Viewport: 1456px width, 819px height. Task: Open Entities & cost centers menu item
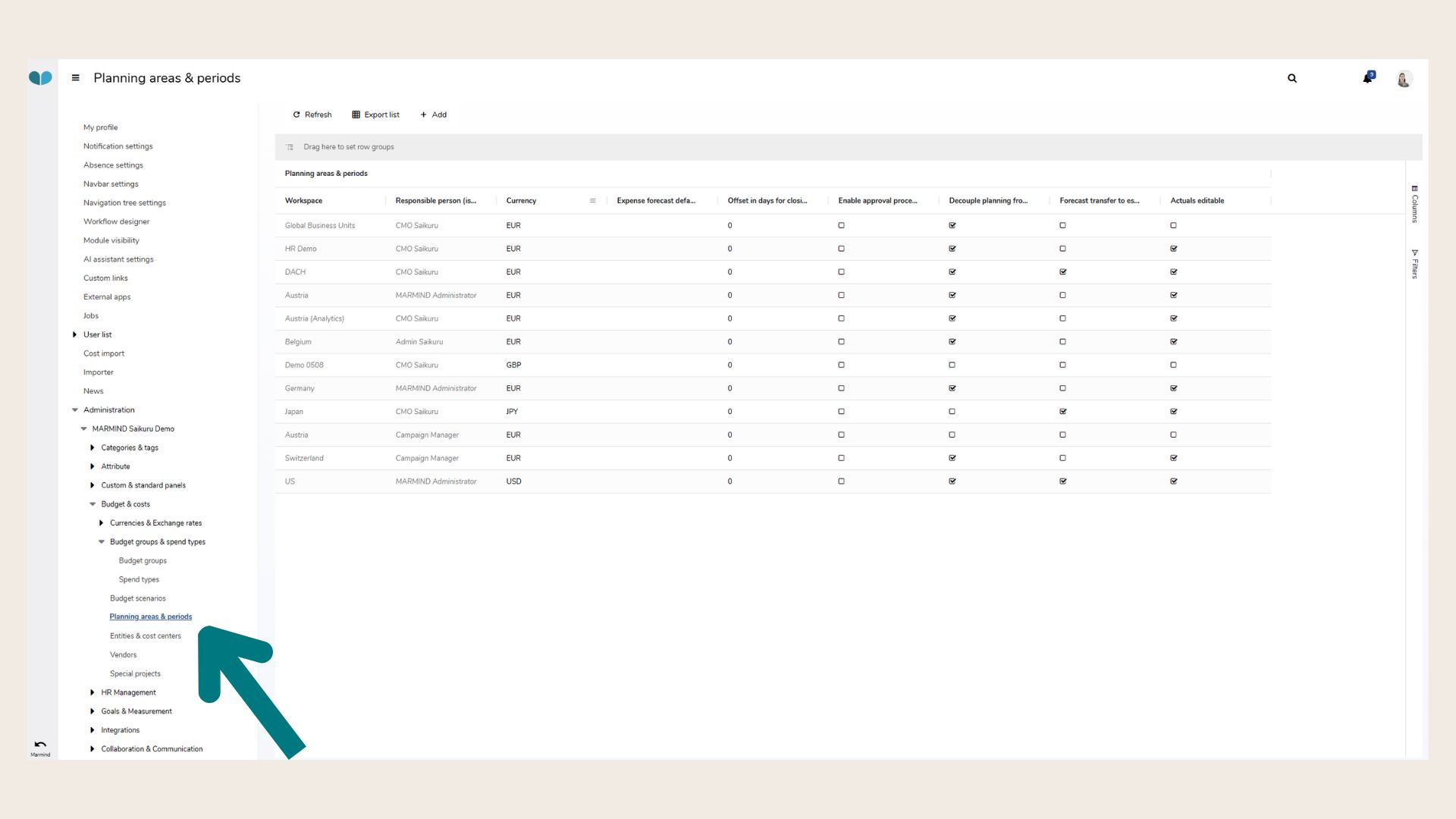[145, 635]
